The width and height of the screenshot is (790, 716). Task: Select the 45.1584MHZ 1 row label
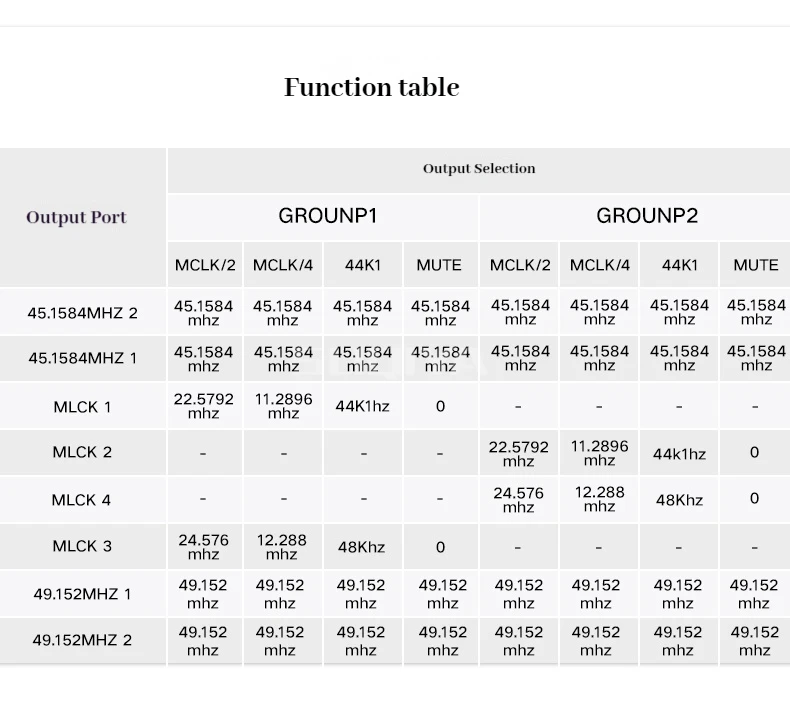[82, 358]
